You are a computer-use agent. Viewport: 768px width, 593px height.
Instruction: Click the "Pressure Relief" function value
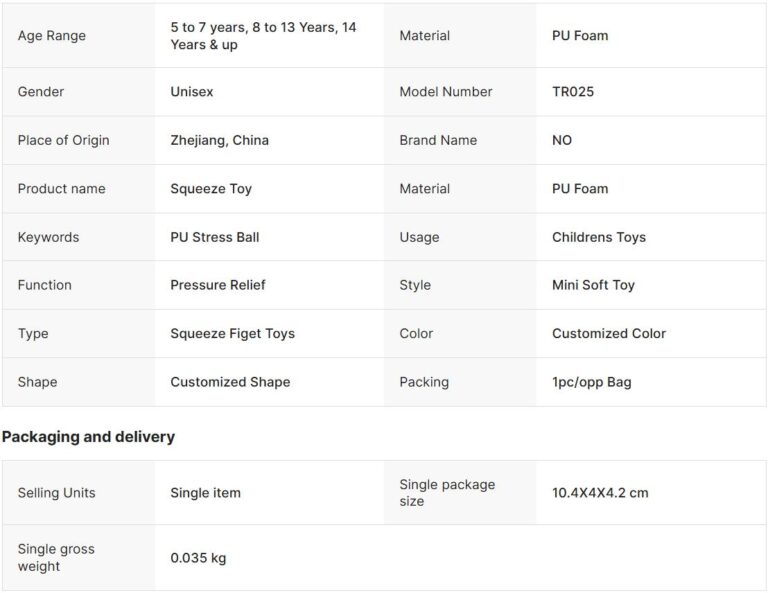pos(218,285)
